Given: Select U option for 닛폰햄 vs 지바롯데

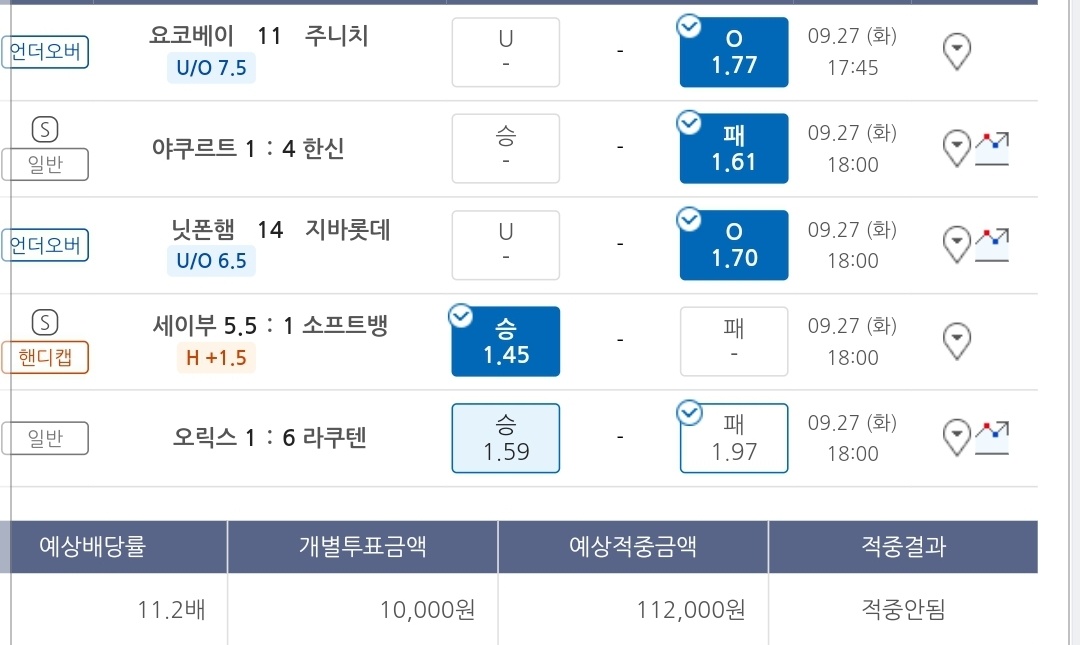Looking at the screenshot, I should pyautogui.click(x=506, y=245).
